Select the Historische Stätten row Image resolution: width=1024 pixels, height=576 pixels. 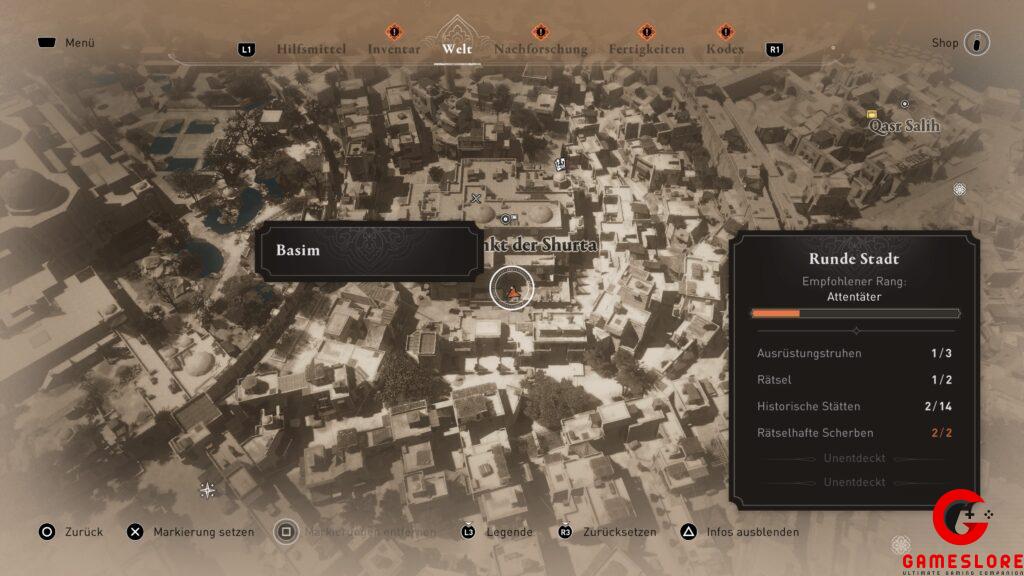[855, 406]
